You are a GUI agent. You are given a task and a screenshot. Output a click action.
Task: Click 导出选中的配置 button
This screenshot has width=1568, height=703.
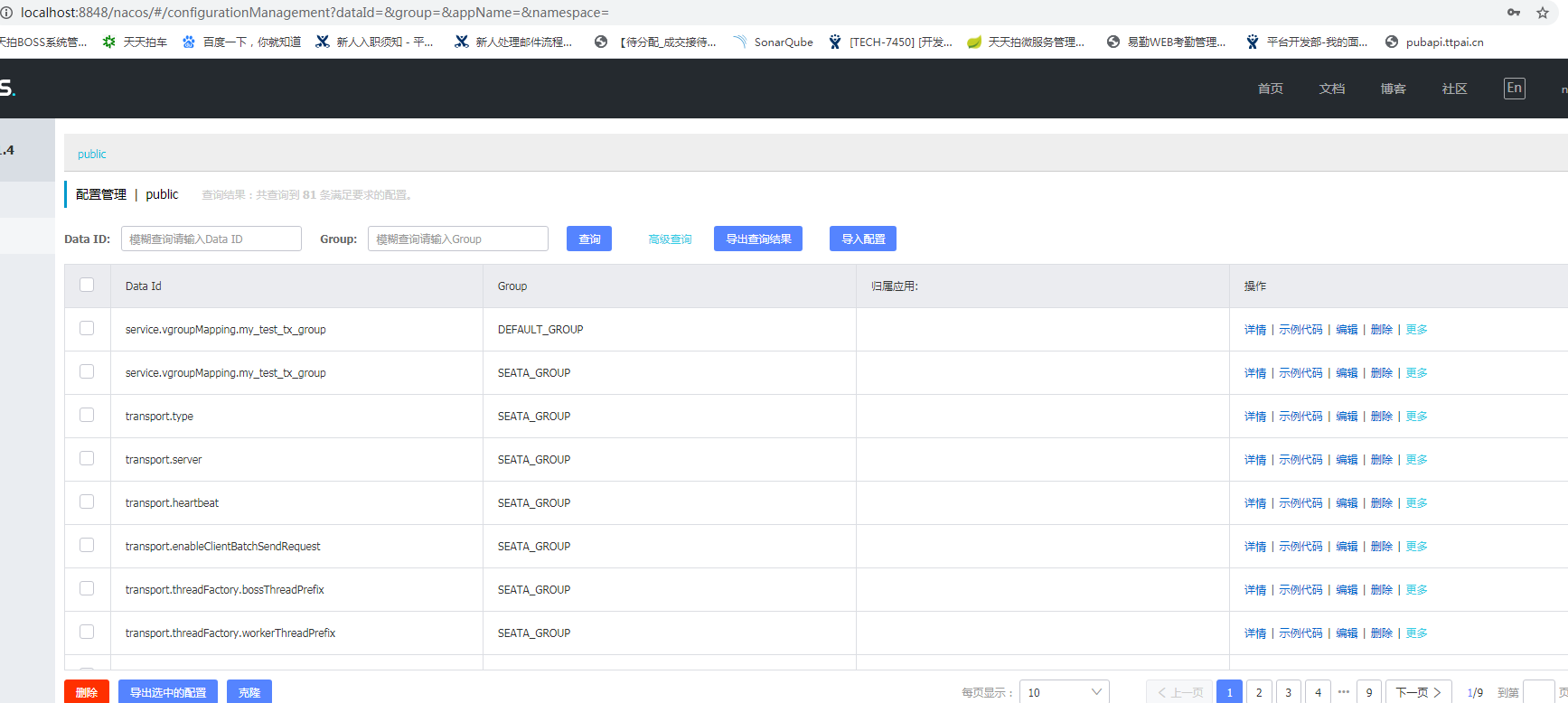[x=168, y=692]
